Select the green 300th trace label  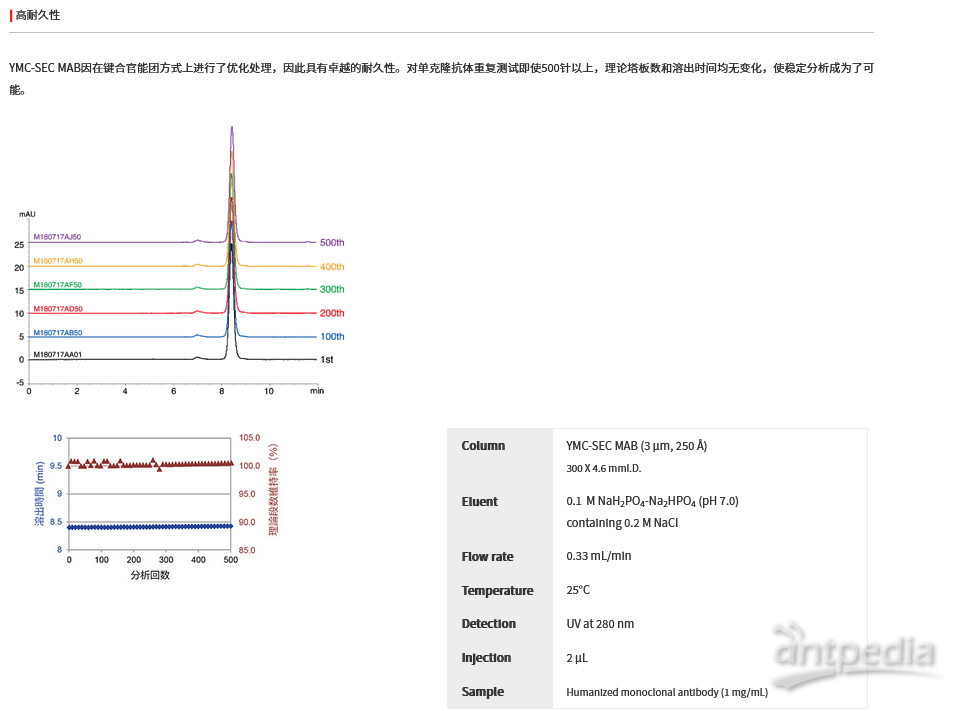(331, 289)
